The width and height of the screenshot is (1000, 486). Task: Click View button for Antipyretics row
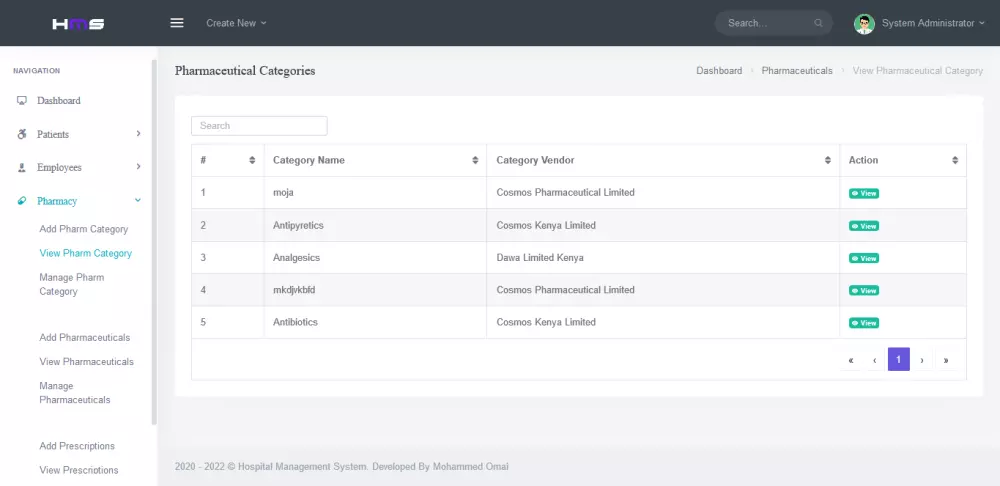[x=863, y=226]
